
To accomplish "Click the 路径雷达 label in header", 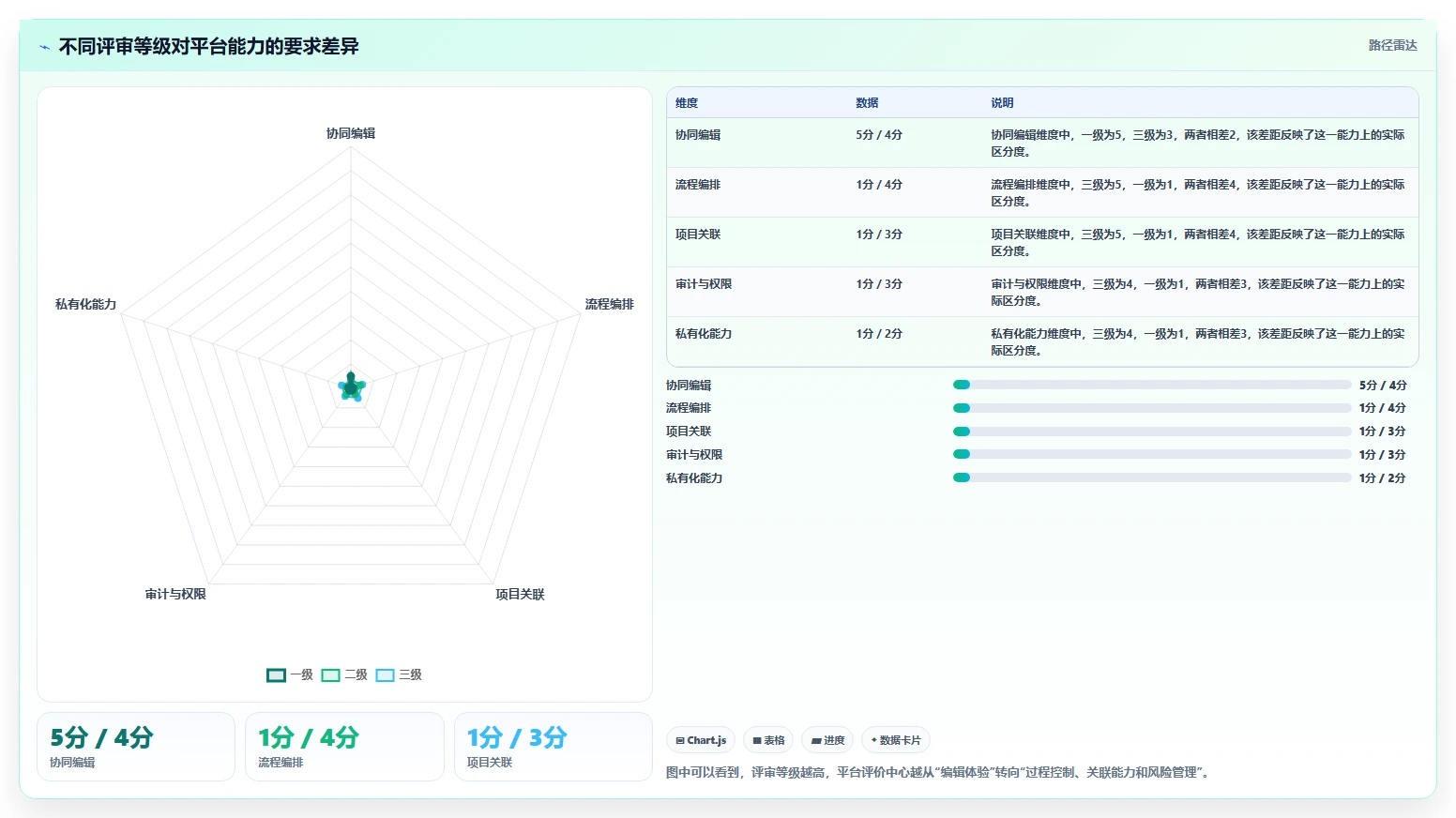I will pos(1392,45).
